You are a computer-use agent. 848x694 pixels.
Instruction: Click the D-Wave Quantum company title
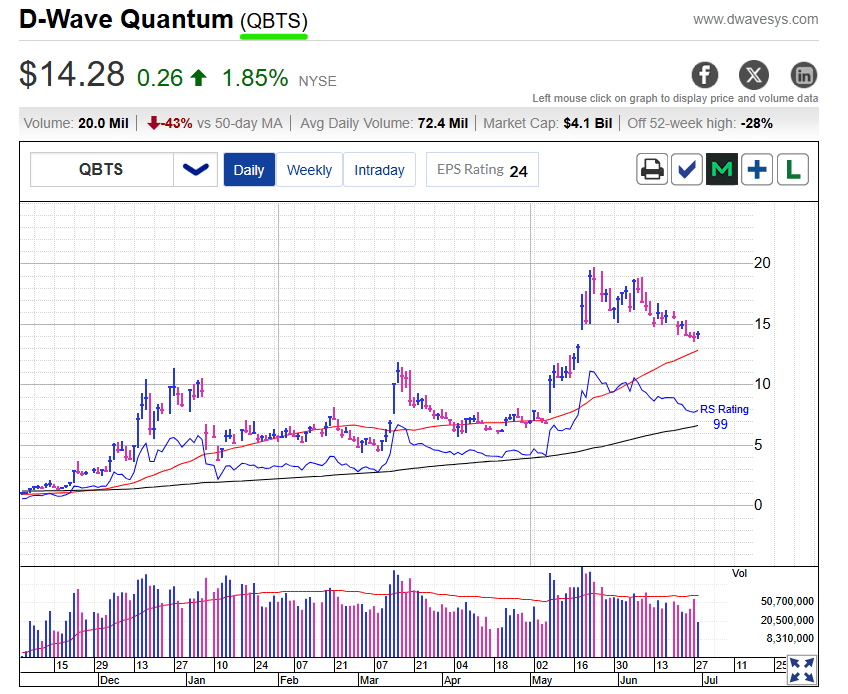127,20
